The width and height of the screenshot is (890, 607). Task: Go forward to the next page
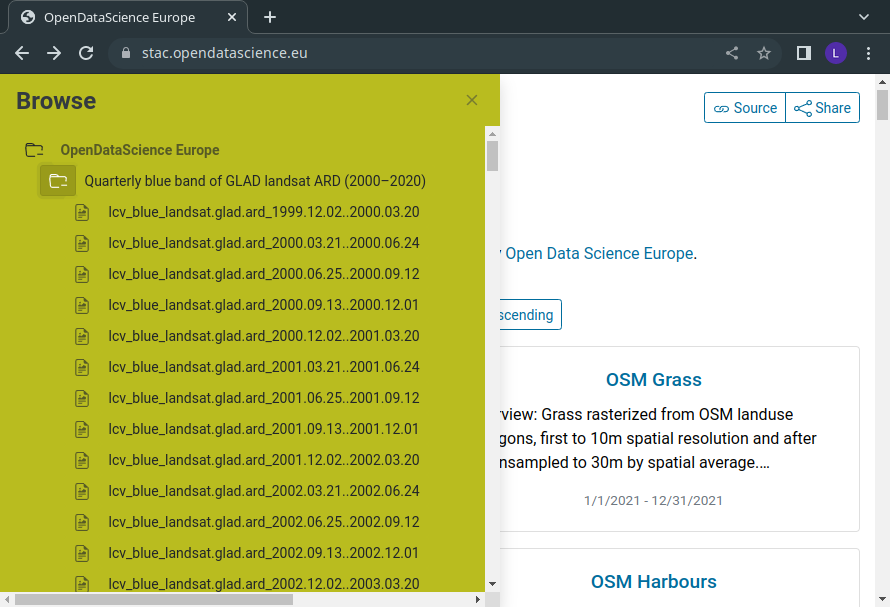pyautogui.click(x=54, y=53)
